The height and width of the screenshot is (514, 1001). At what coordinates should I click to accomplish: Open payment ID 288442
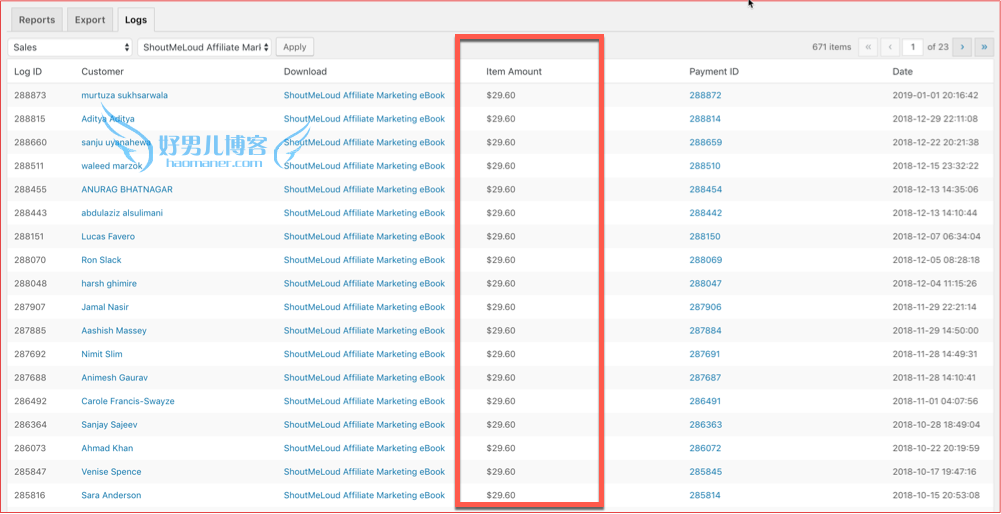[705, 213]
